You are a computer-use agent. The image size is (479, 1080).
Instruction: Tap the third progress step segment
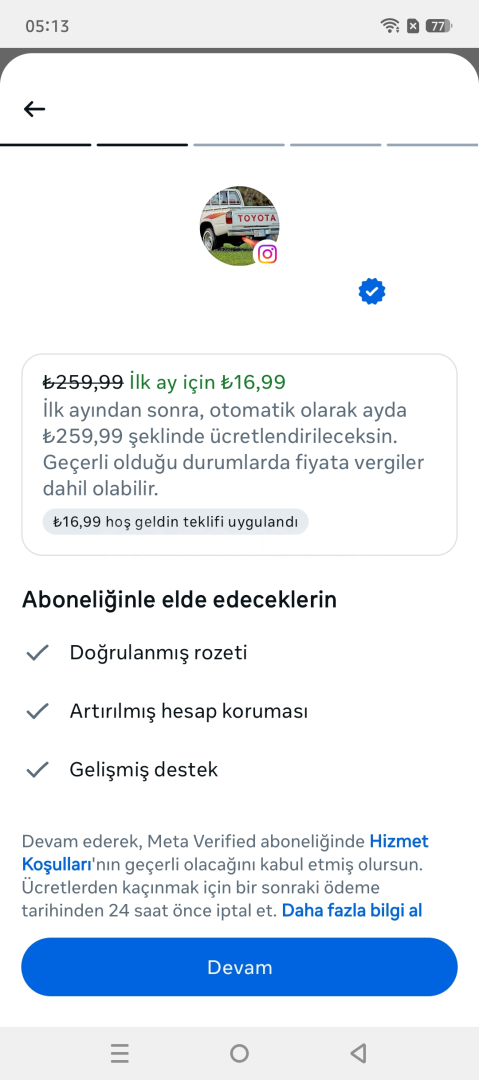coord(238,145)
